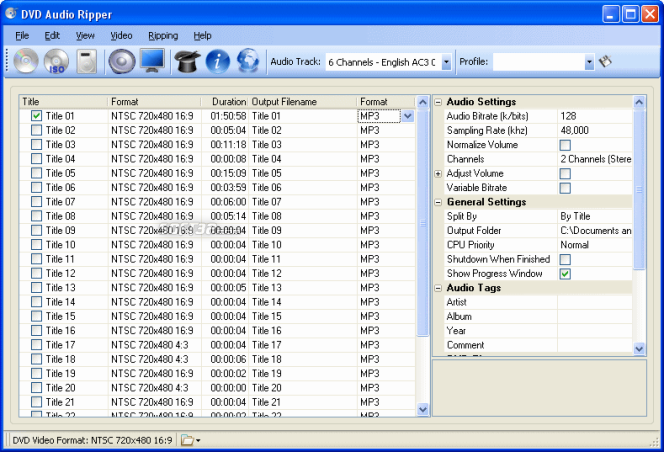
Task: Check the Title 05 checkbox
Action: [x=36, y=173]
